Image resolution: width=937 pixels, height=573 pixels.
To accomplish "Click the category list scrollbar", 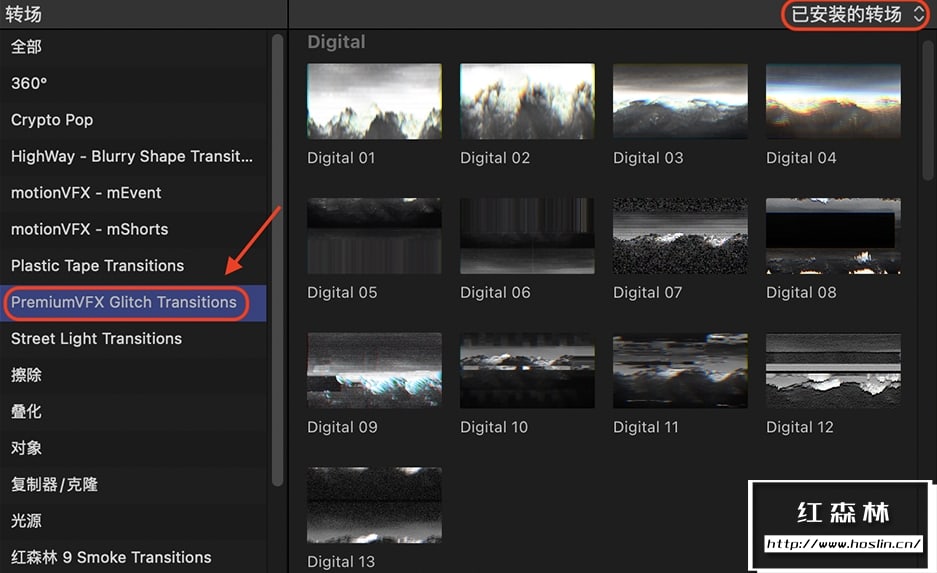I will (277, 260).
